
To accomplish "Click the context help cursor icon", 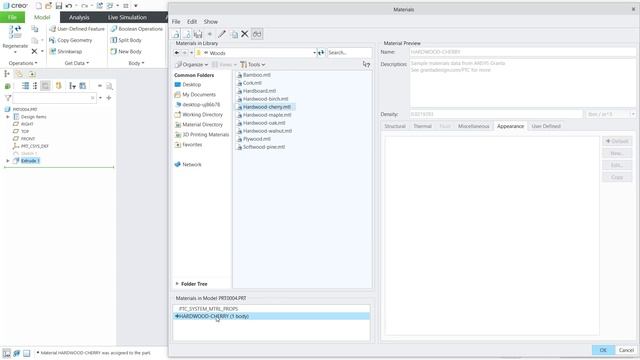I will click(x=366, y=64).
